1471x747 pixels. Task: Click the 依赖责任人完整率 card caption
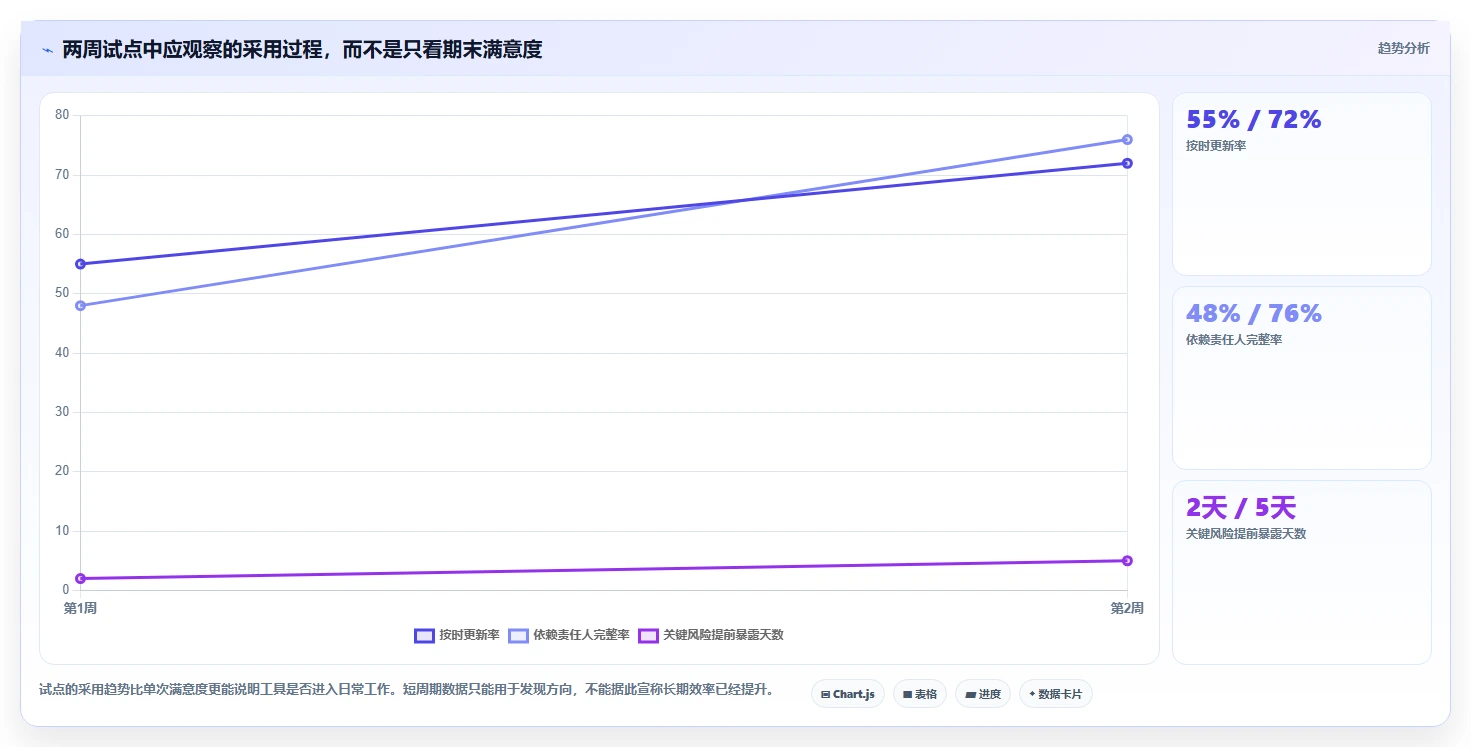(x=1234, y=340)
